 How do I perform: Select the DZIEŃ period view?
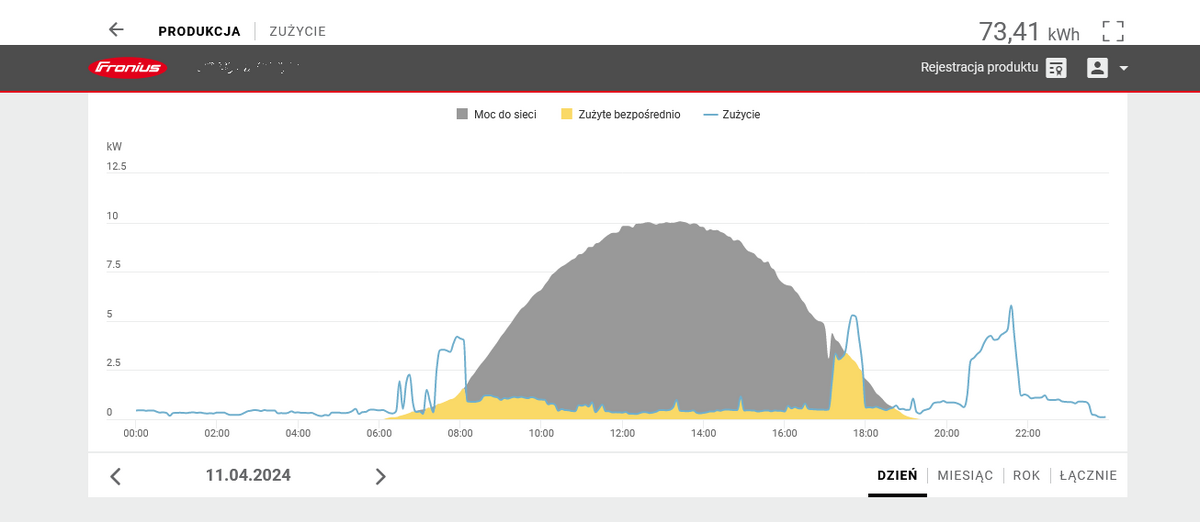pyautogui.click(x=897, y=476)
